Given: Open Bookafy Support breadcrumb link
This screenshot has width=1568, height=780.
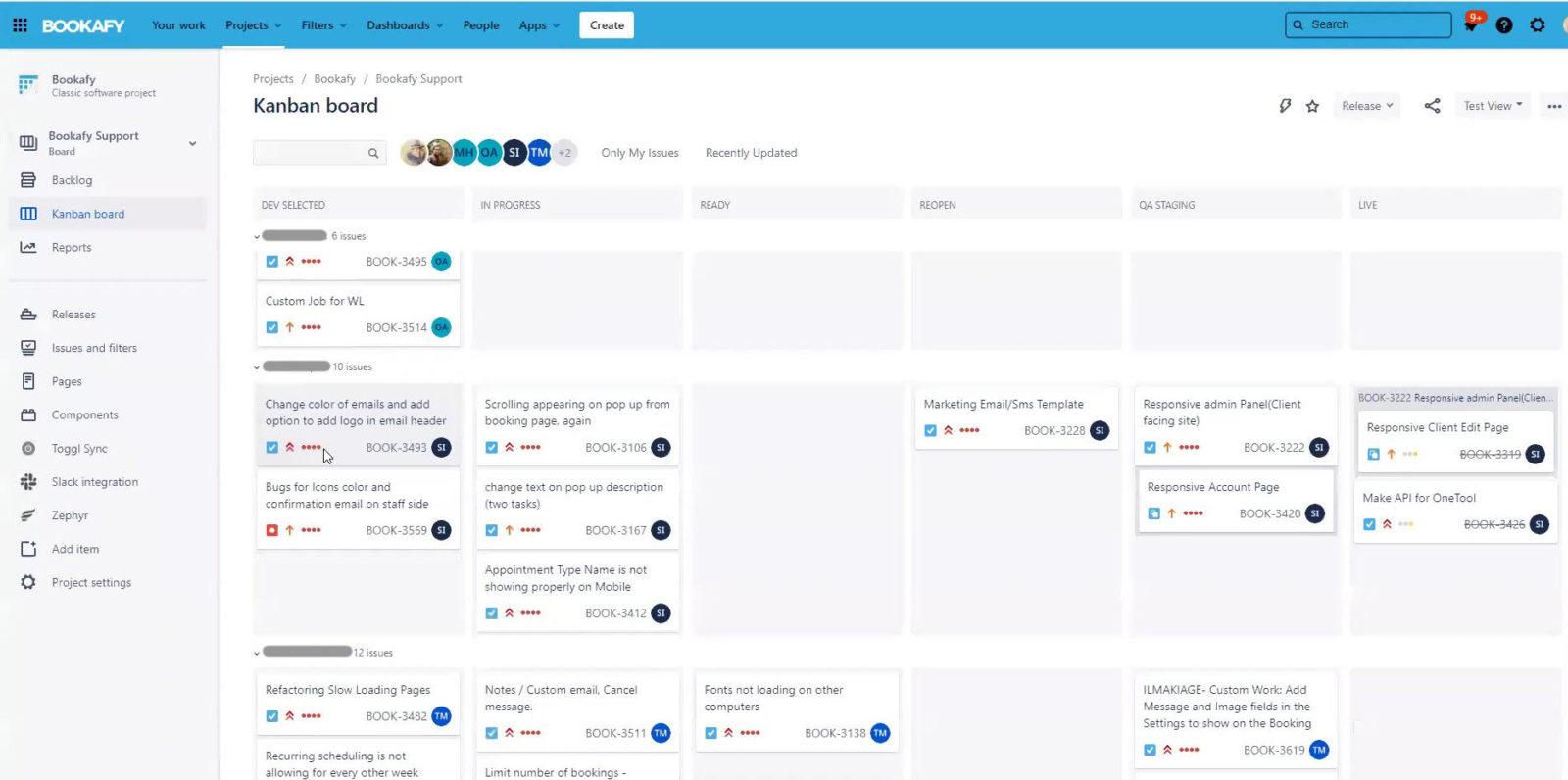Looking at the screenshot, I should click(x=418, y=79).
